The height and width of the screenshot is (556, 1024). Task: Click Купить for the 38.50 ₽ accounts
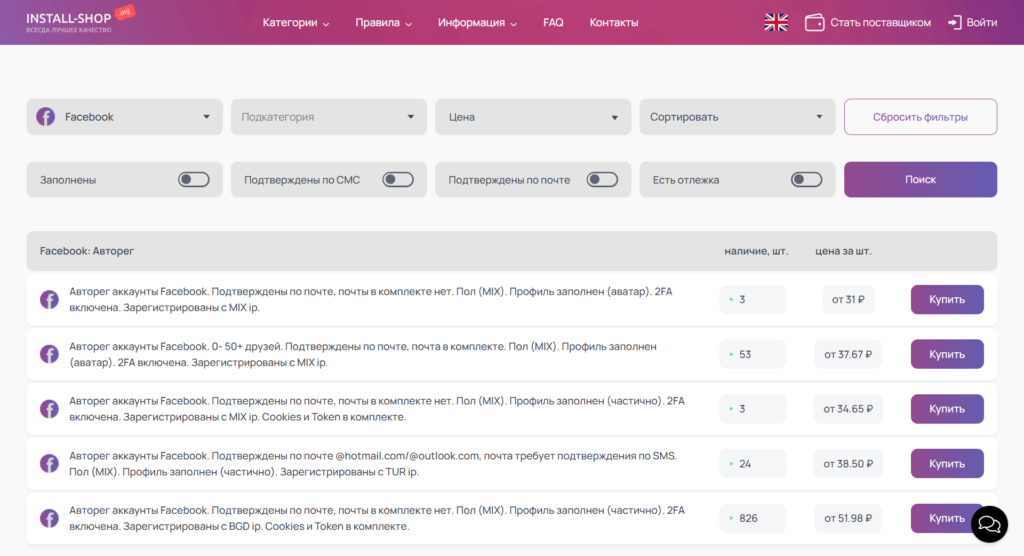947,464
